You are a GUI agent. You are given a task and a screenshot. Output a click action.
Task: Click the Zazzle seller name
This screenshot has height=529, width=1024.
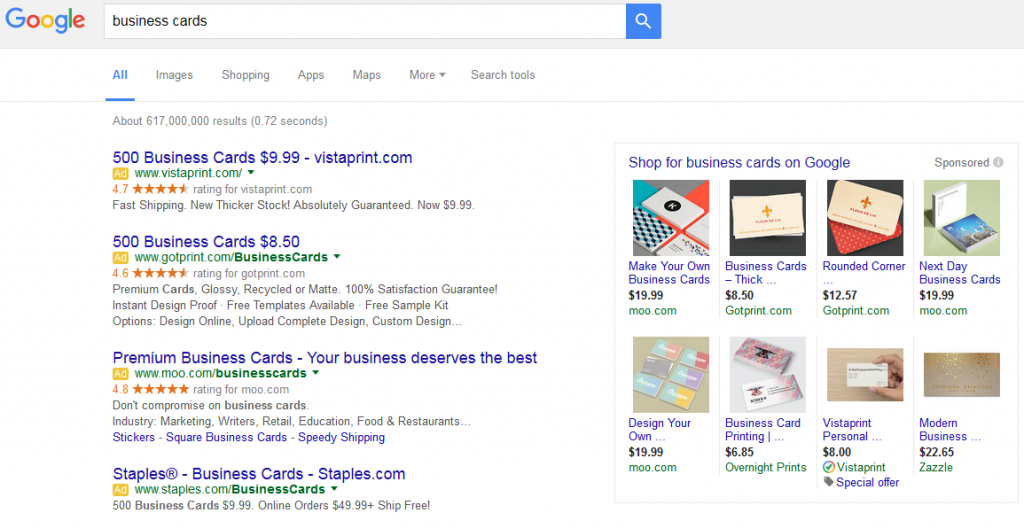pos(936,468)
